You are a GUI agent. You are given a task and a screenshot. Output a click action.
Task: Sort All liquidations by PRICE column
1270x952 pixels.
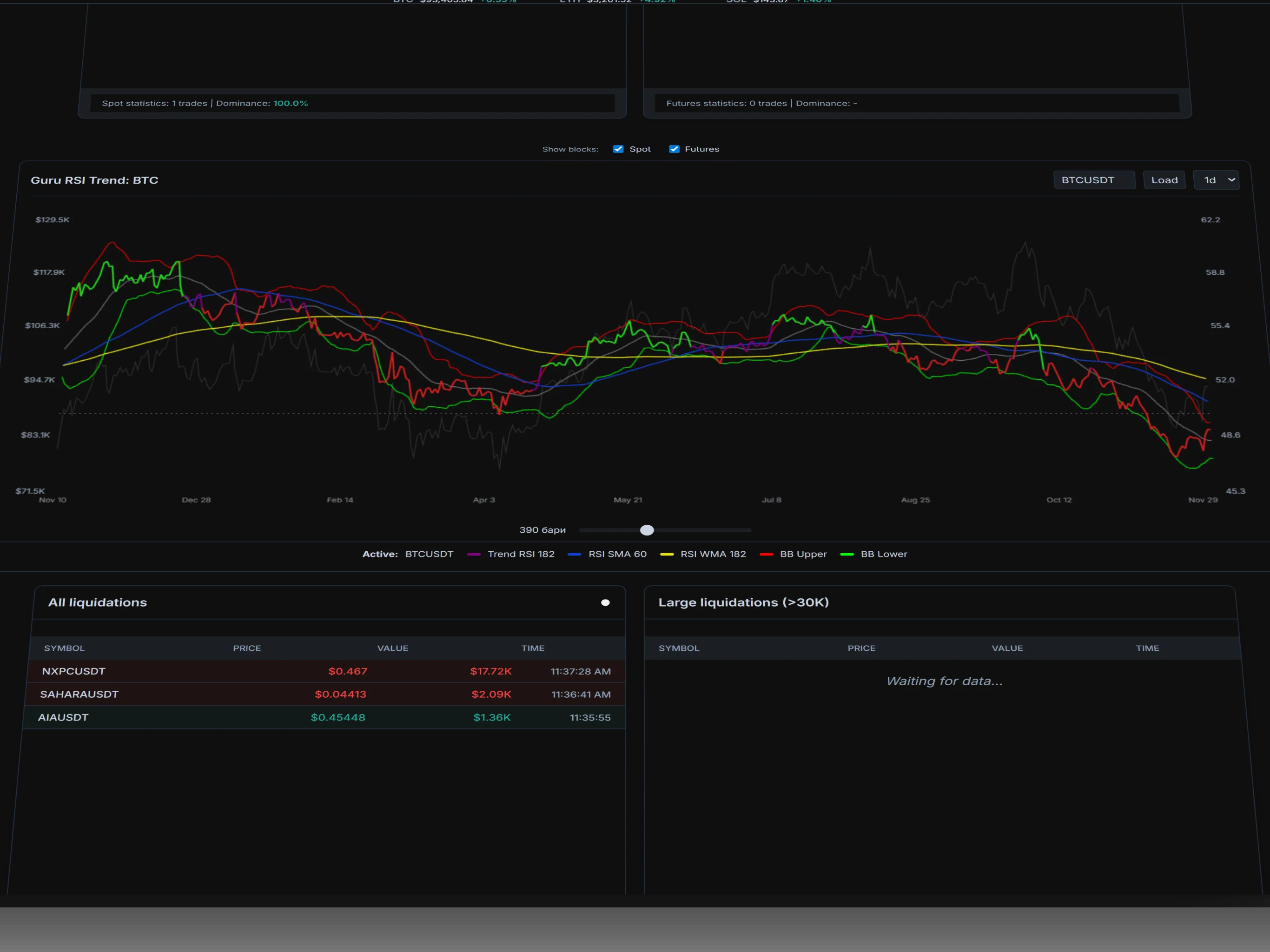coord(247,648)
